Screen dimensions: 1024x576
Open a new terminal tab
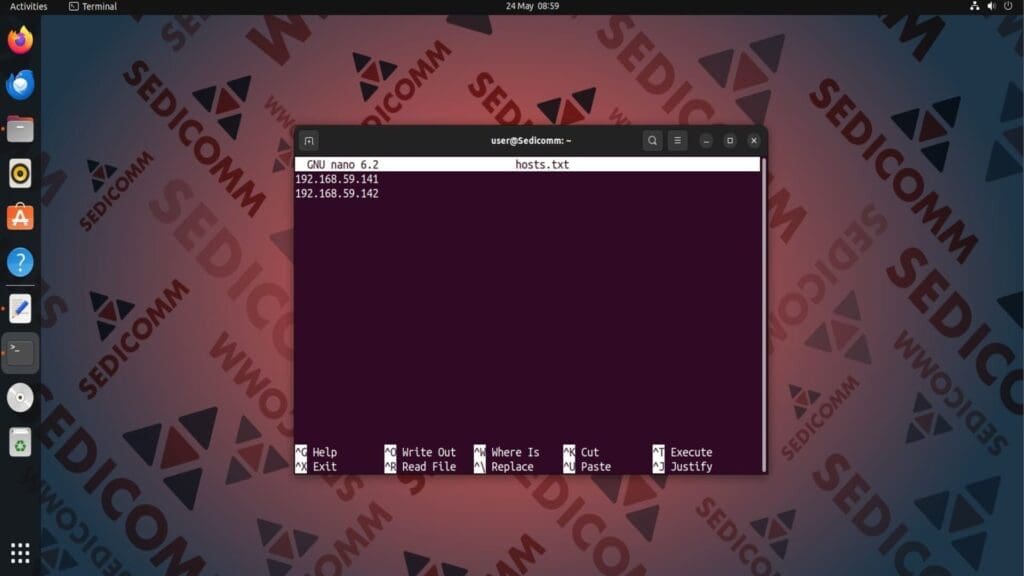(x=310, y=140)
